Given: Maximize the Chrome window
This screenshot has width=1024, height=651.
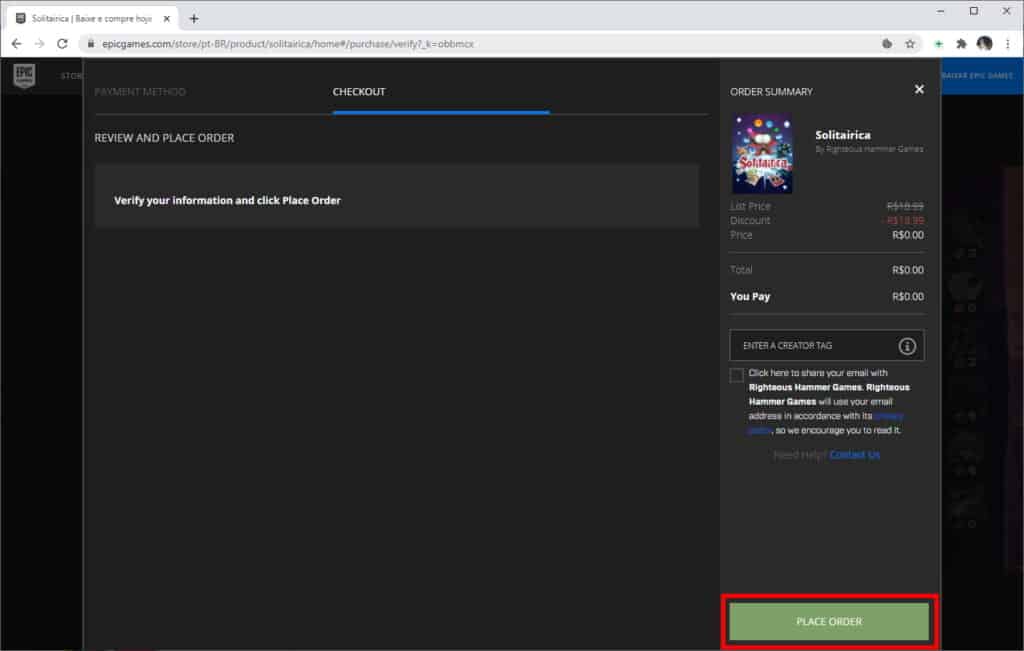Looking at the screenshot, I should pyautogui.click(x=974, y=11).
